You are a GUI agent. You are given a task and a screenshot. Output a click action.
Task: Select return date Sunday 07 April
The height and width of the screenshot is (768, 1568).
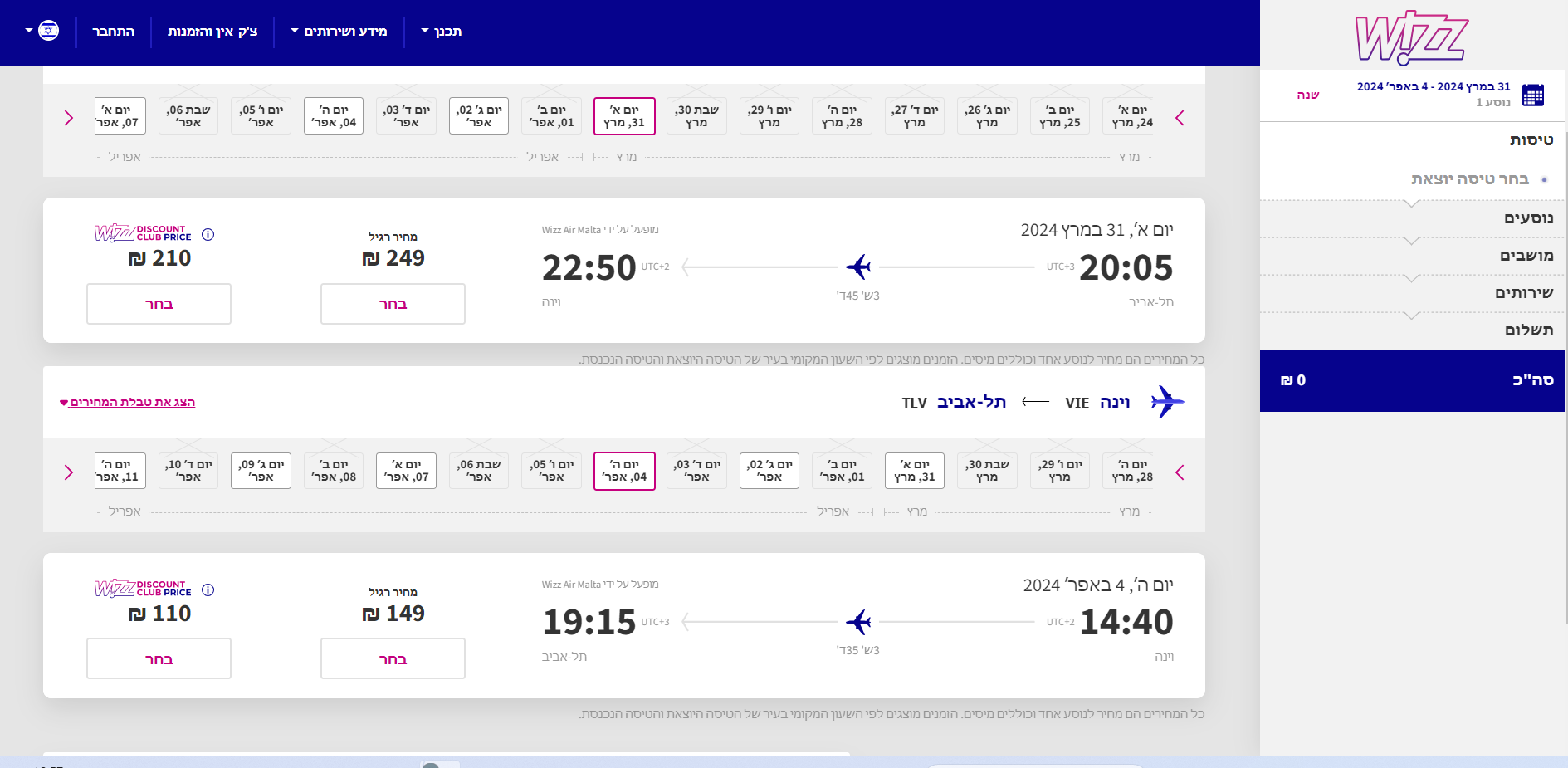(x=406, y=471)
